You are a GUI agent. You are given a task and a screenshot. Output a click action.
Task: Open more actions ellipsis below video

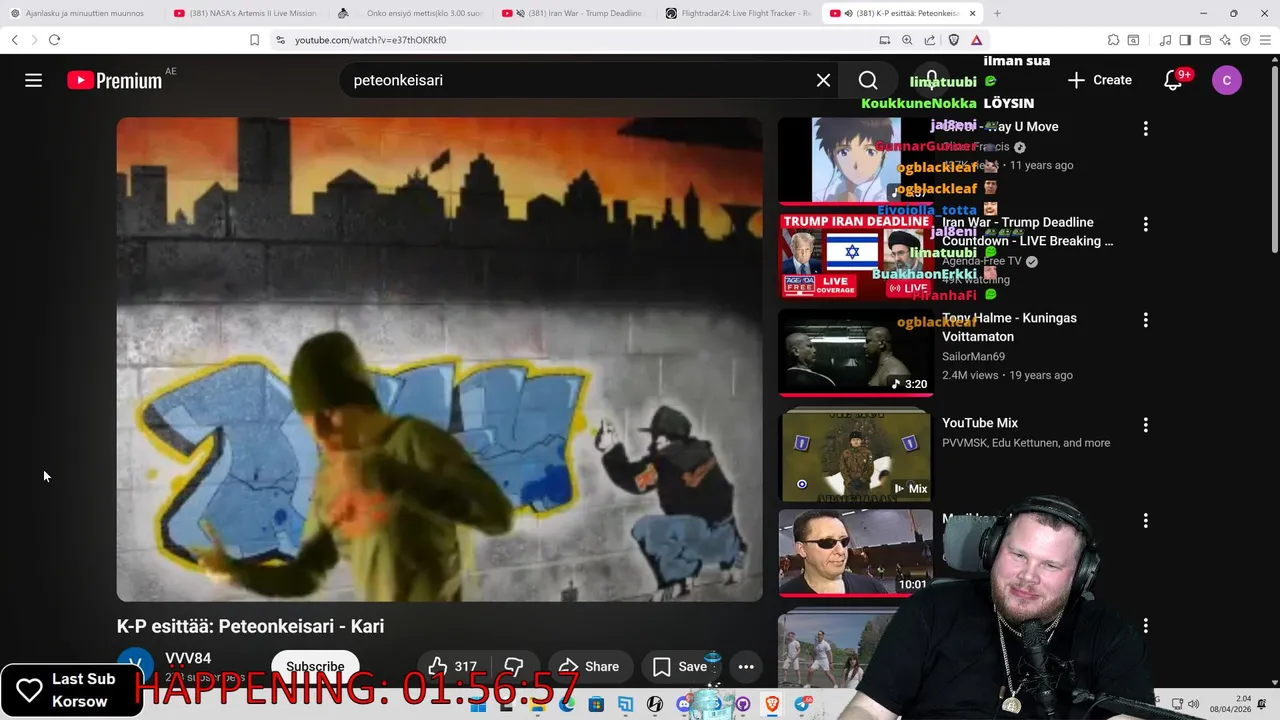coord(746,667)
